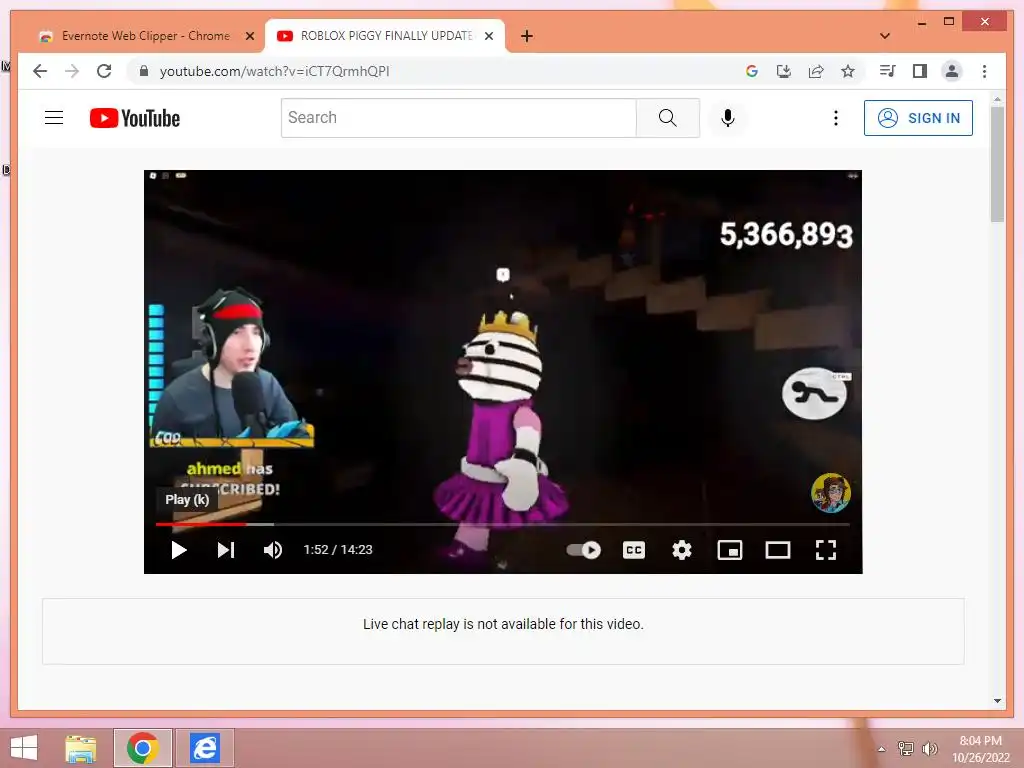Click the 5,366,893 counter in video

(x=786, y=234)
